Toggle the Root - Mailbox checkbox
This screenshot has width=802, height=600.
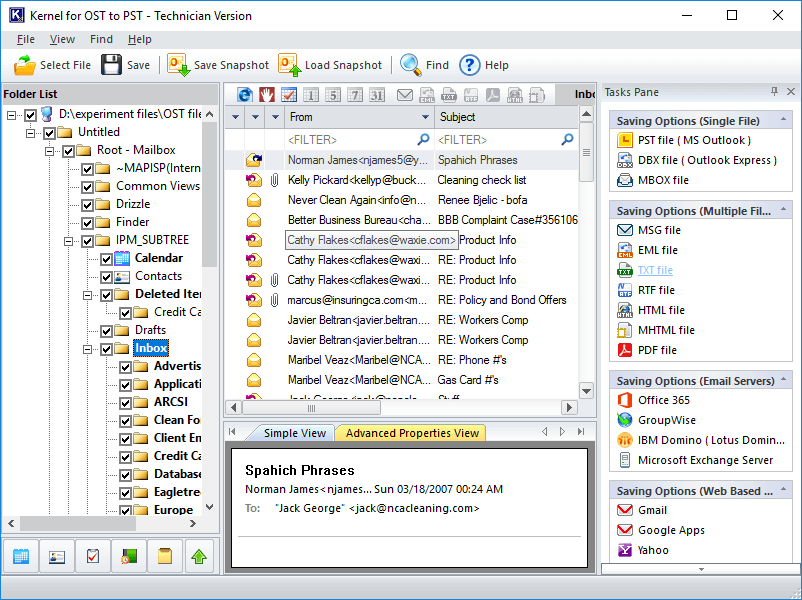69,151
